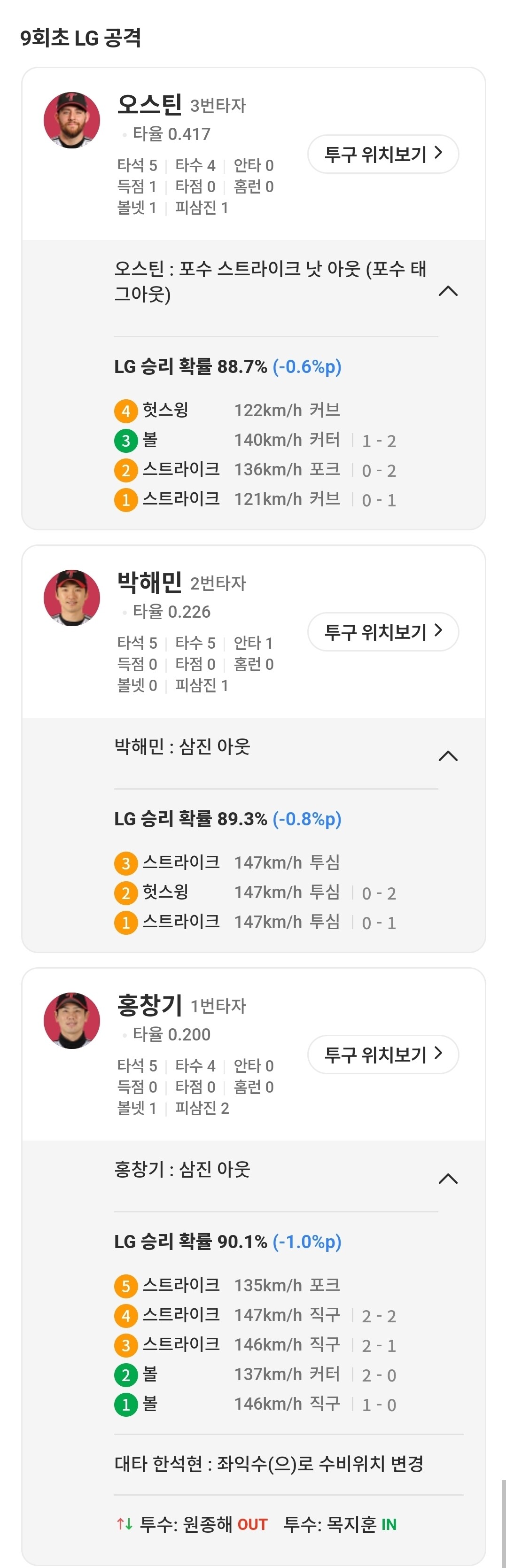Select pitch 2 볼 137km/h 커터 icon
Screen dimensions: 506x1568
(125, 1375)
